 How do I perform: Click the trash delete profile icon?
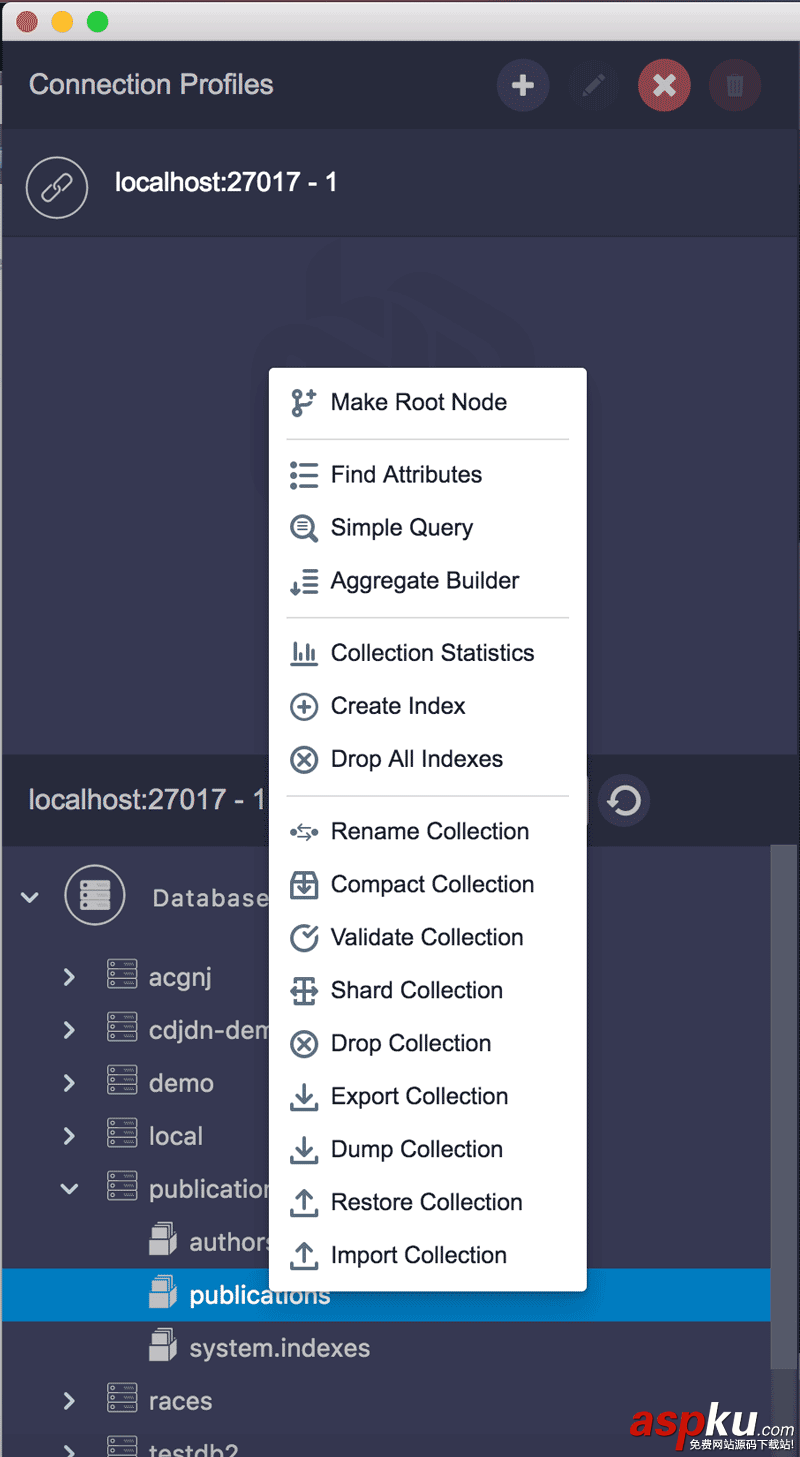tap(735, 85)
